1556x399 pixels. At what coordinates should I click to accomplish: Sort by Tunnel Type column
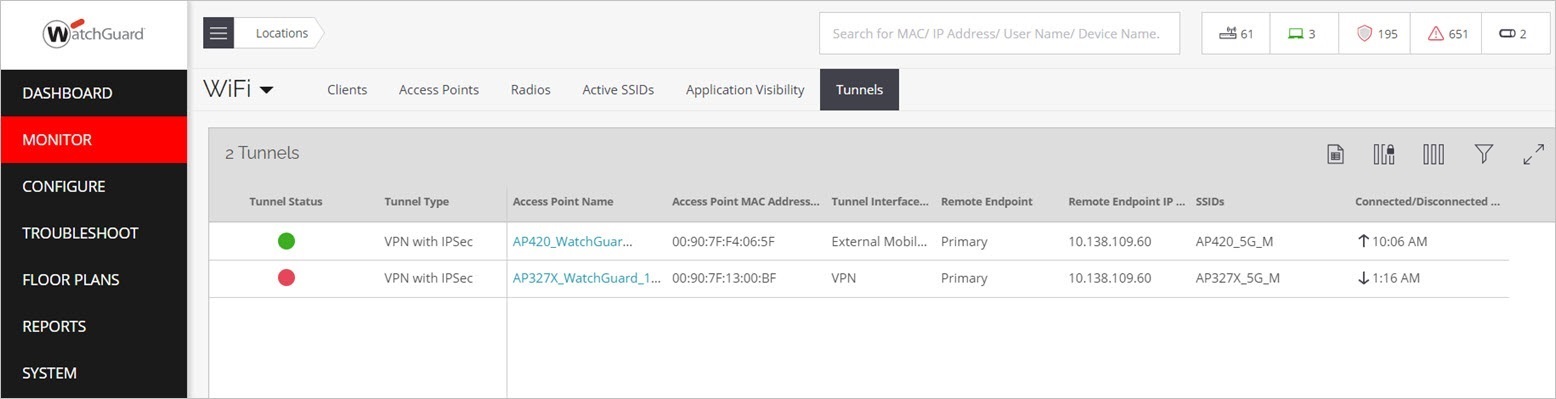[416, 201]
